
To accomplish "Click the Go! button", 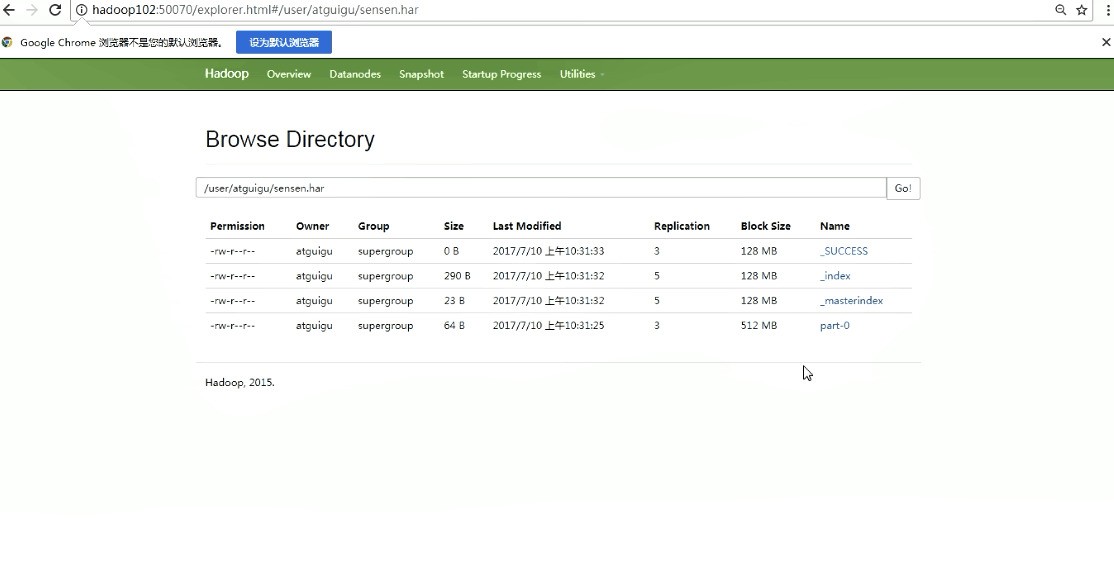I will [903, 188].
